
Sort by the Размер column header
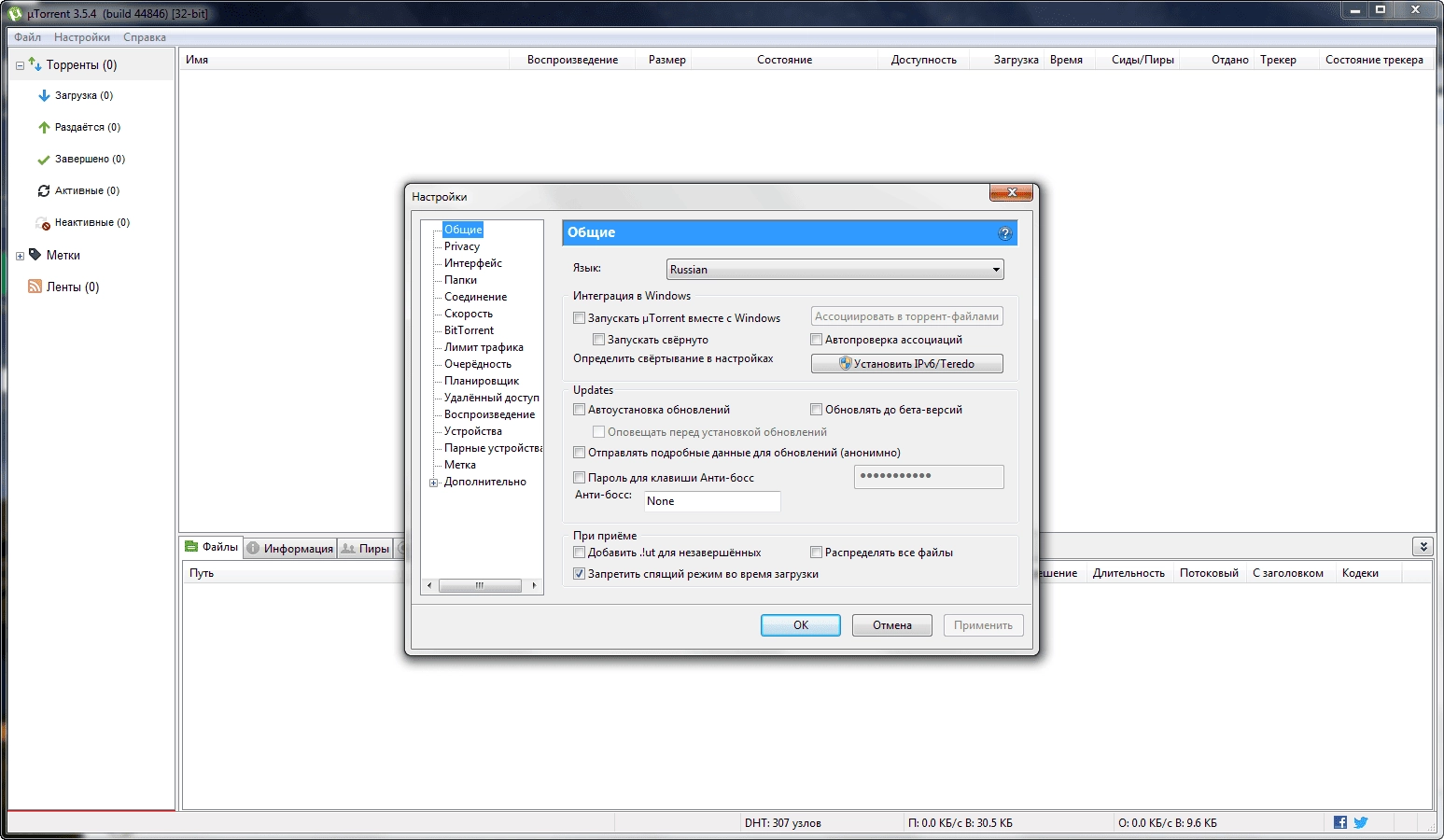[x=667, y=60]
